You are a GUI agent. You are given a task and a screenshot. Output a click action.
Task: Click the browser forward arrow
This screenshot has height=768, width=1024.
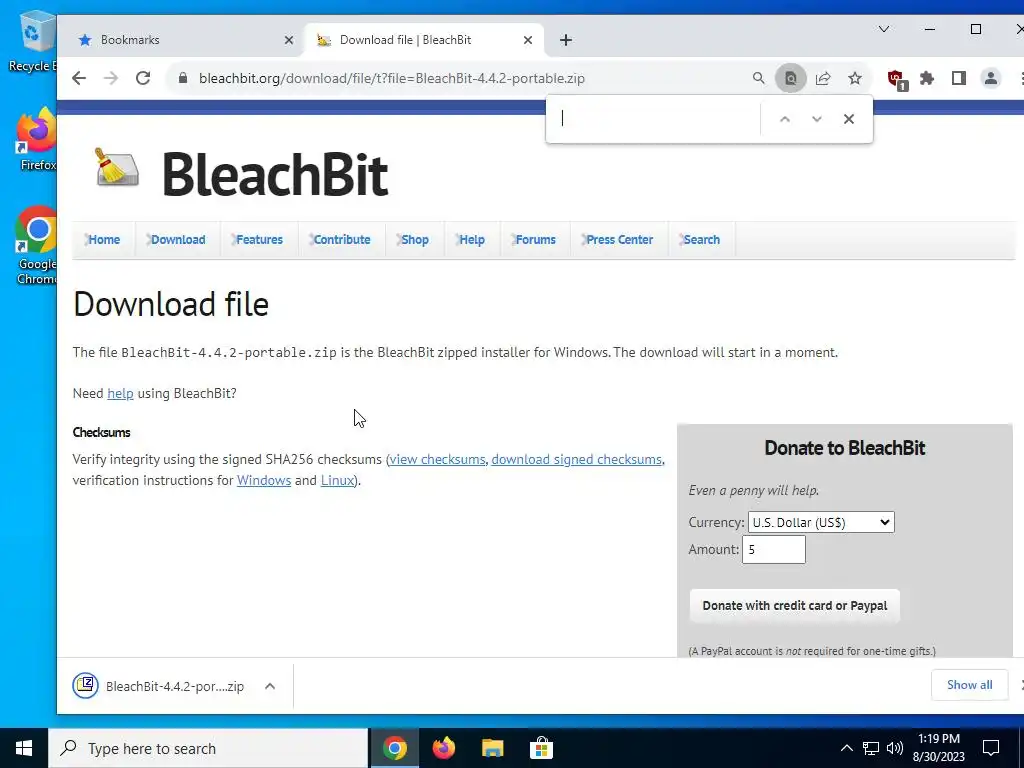pyautogui.click(x=111, y=78)
